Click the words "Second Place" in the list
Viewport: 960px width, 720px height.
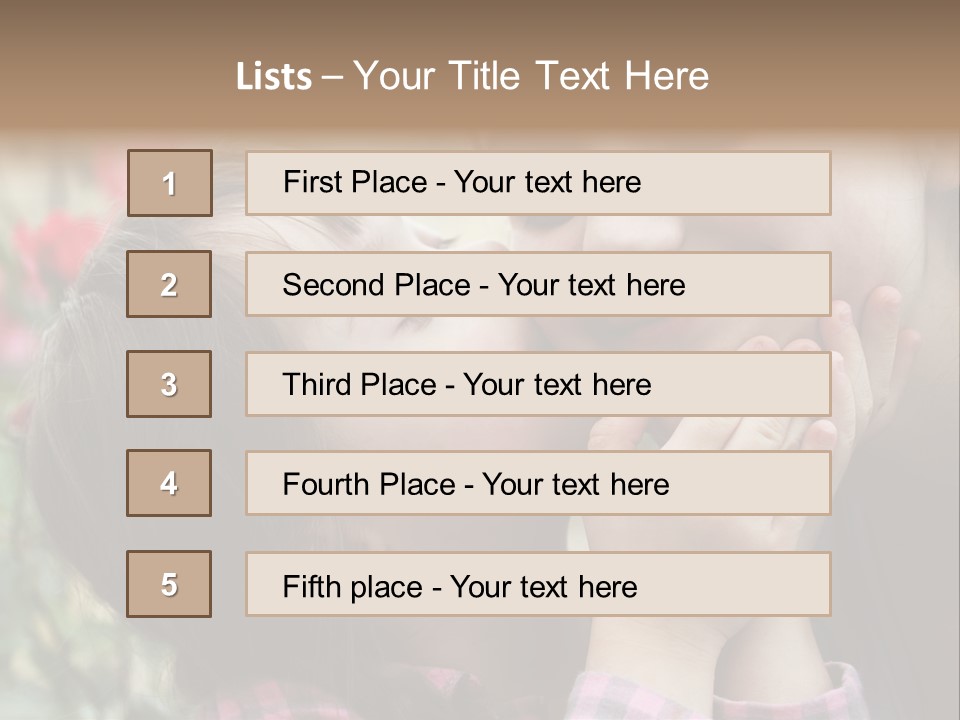(x=376, y=285)
